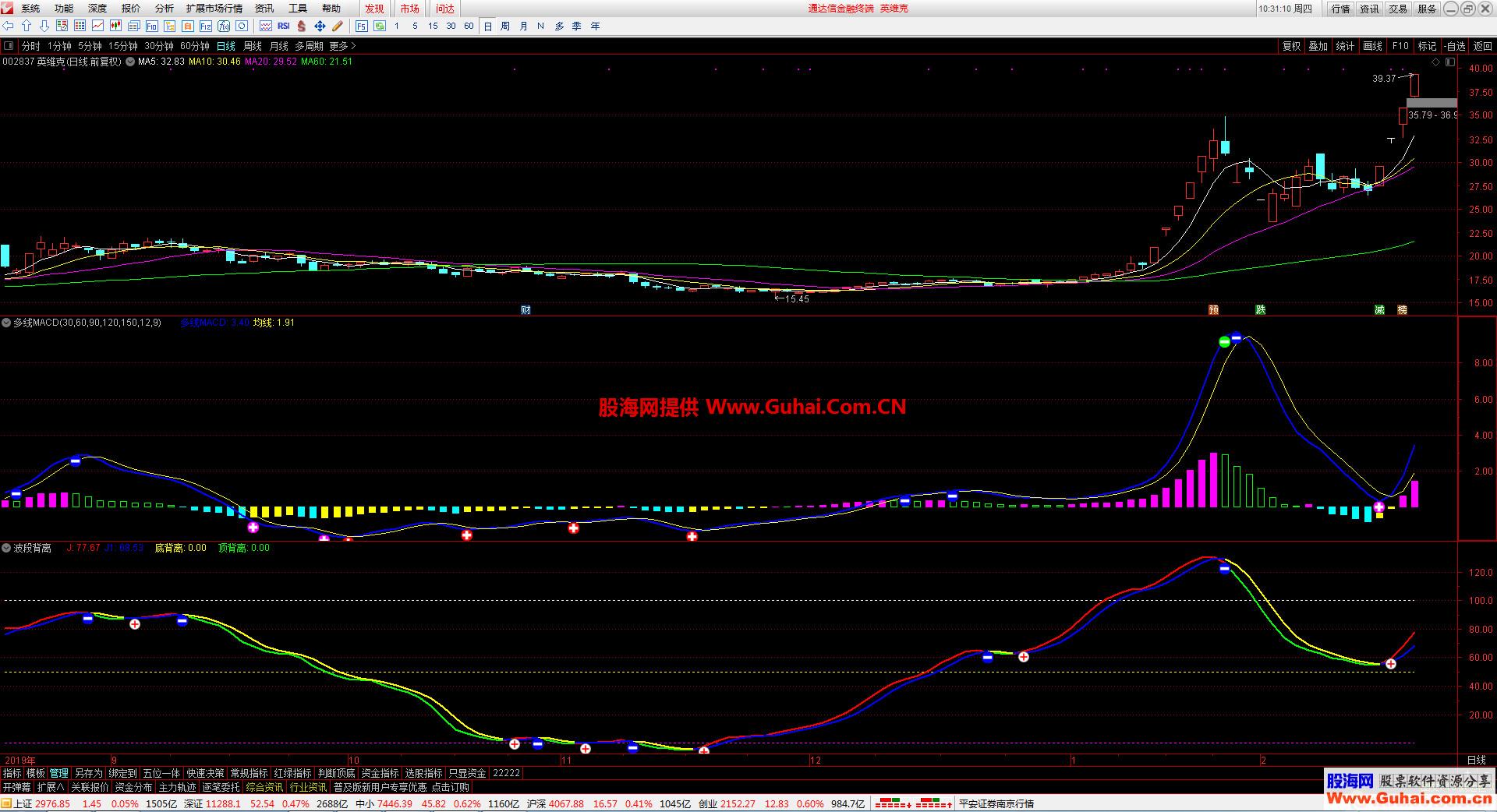This screenshot has height=812, width=1497.
Task: Open the 分析 menu
Action: coord(165,9)
